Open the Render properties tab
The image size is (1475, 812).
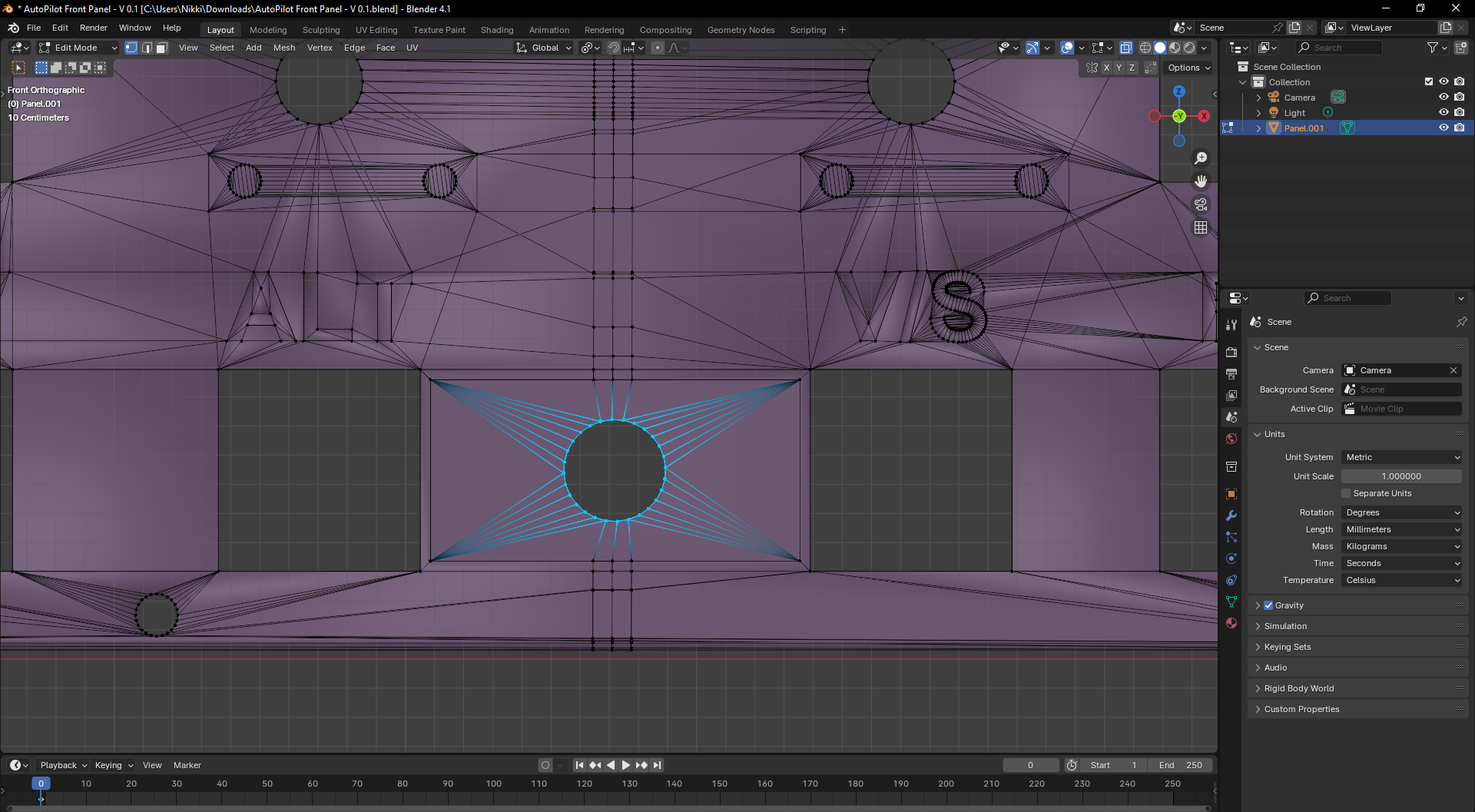[1231, 352]
